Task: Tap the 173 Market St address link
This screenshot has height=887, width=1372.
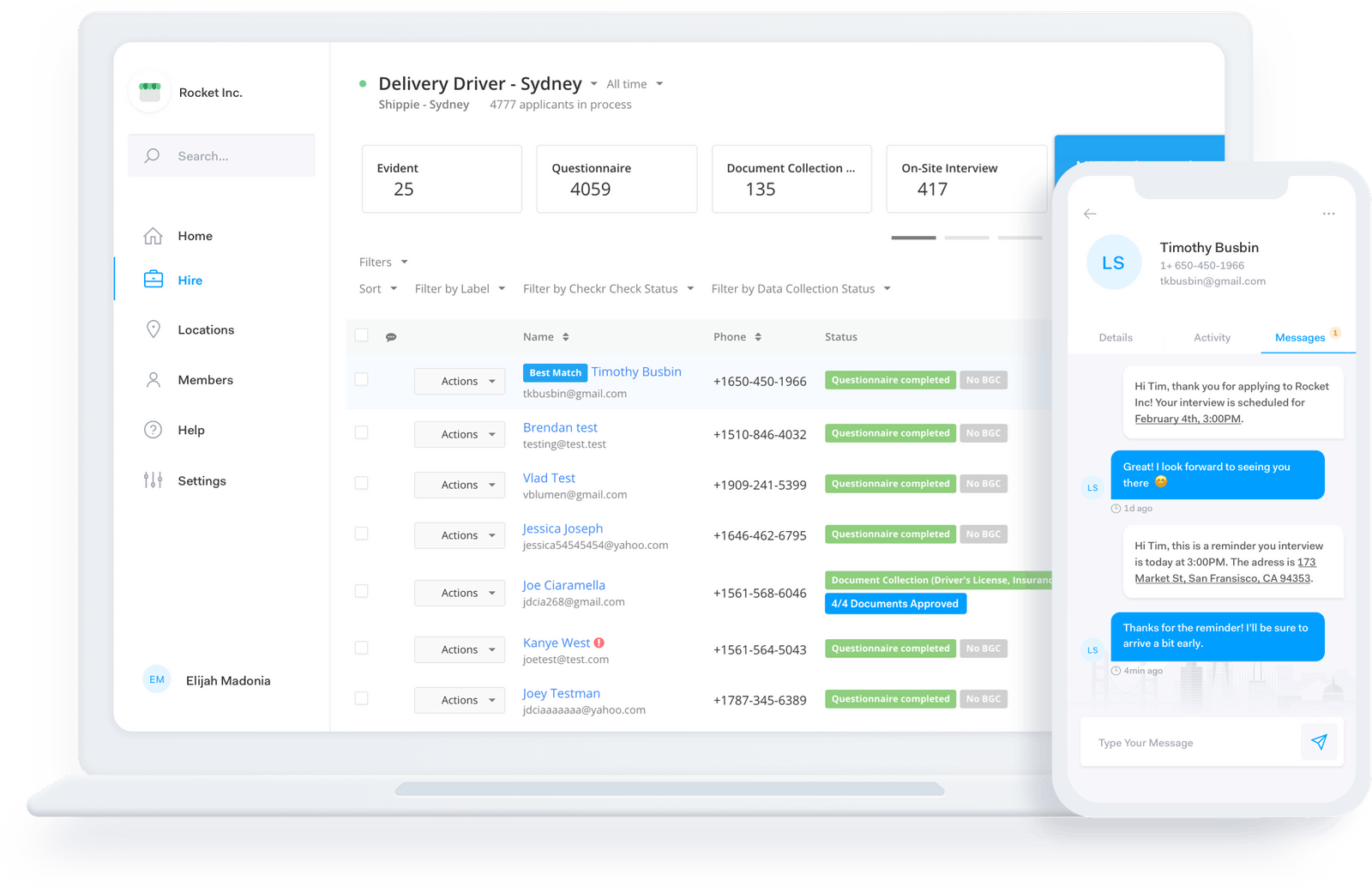Action: point(1225,570)
